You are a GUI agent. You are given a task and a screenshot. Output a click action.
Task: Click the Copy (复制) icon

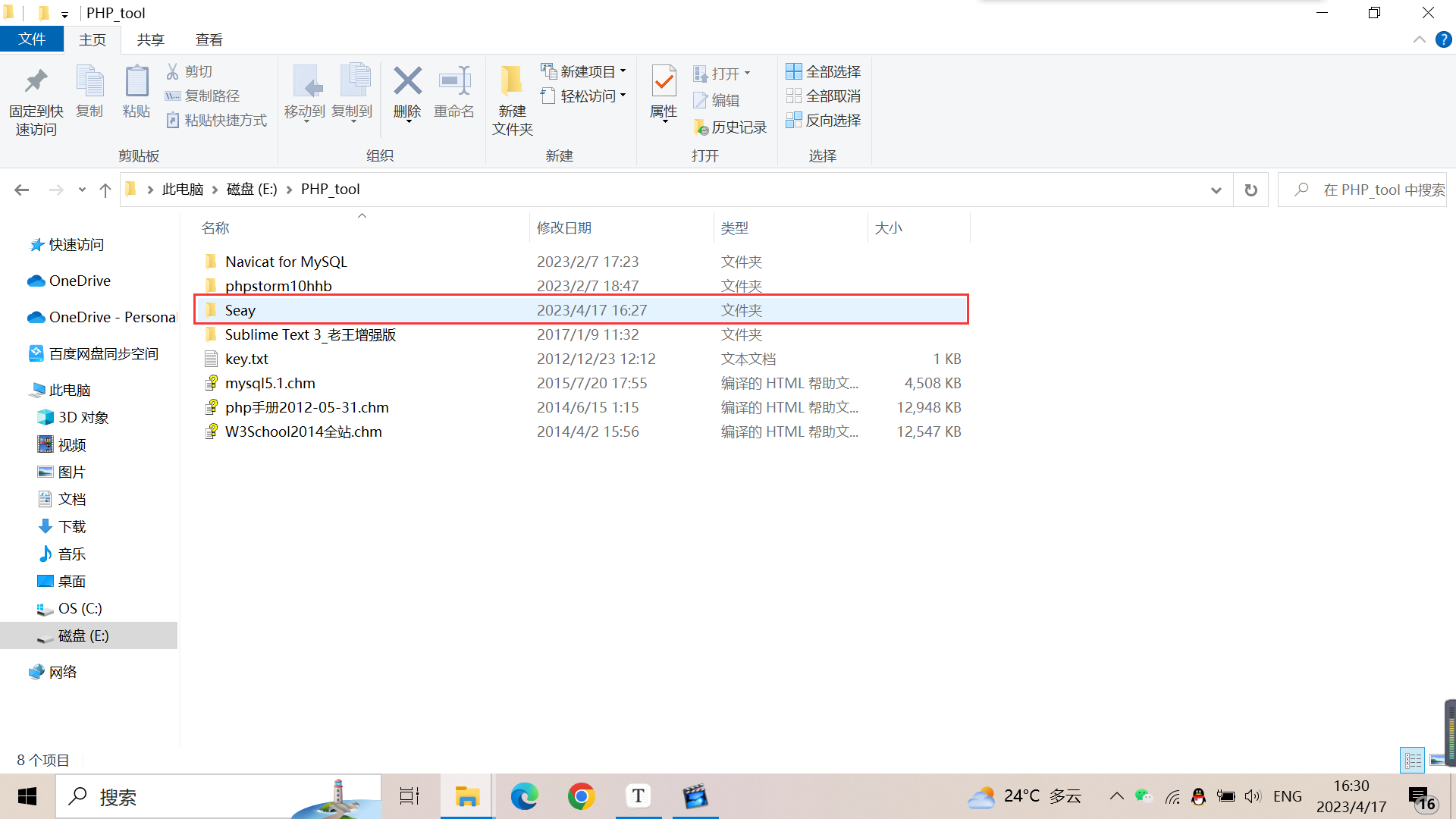tap(89, 89)
